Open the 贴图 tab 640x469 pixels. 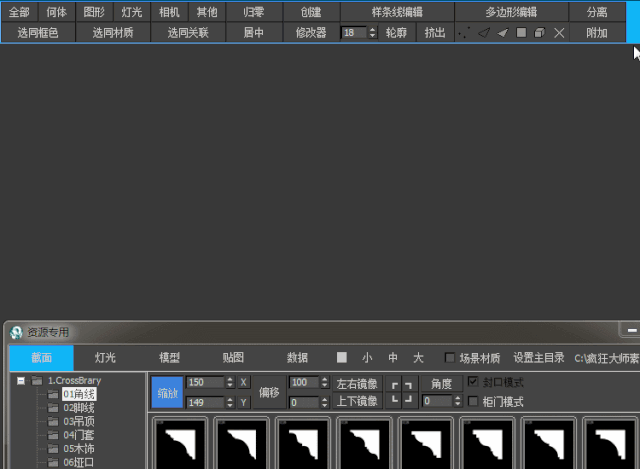point(233,358)
